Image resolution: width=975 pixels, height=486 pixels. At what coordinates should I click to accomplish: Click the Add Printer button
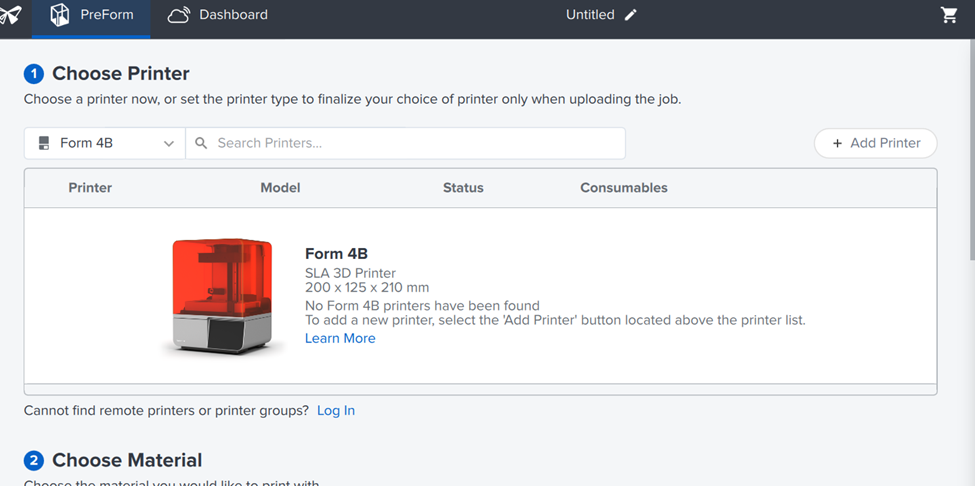876,143
